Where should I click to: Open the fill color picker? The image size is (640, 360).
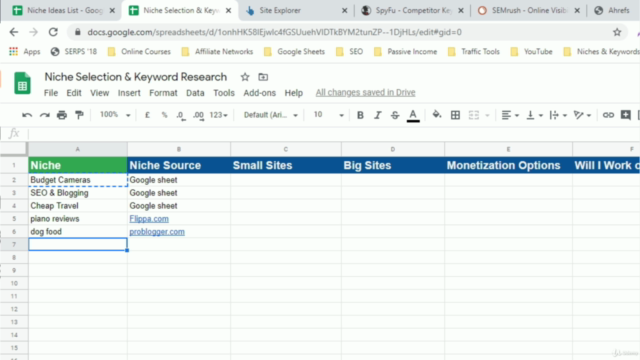click(437, 115)
